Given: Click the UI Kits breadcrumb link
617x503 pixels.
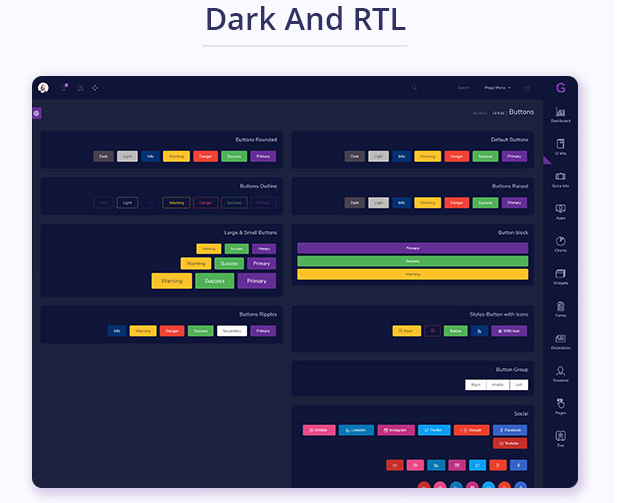Looking at the screenshot, I should tap(498, 113).
